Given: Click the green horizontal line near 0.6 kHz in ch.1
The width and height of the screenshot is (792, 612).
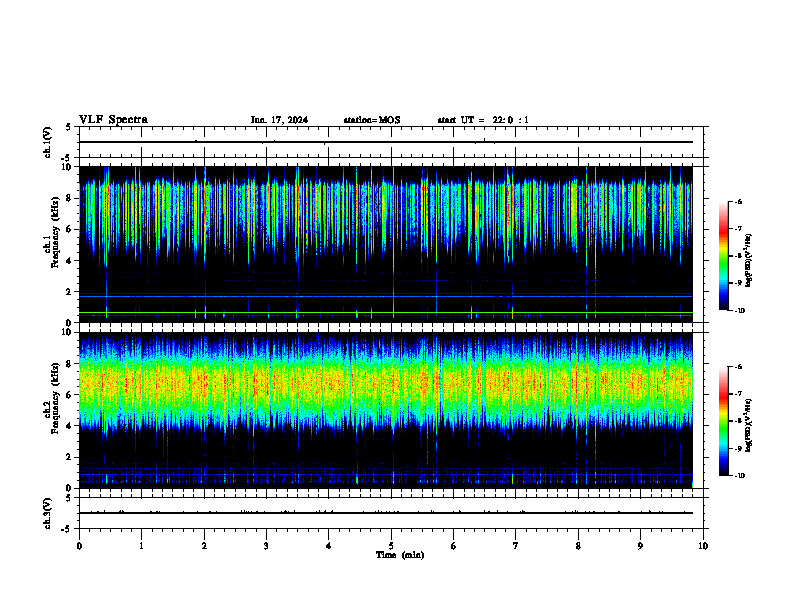Looking at the screenshot, I should click(x=386, y=313).
